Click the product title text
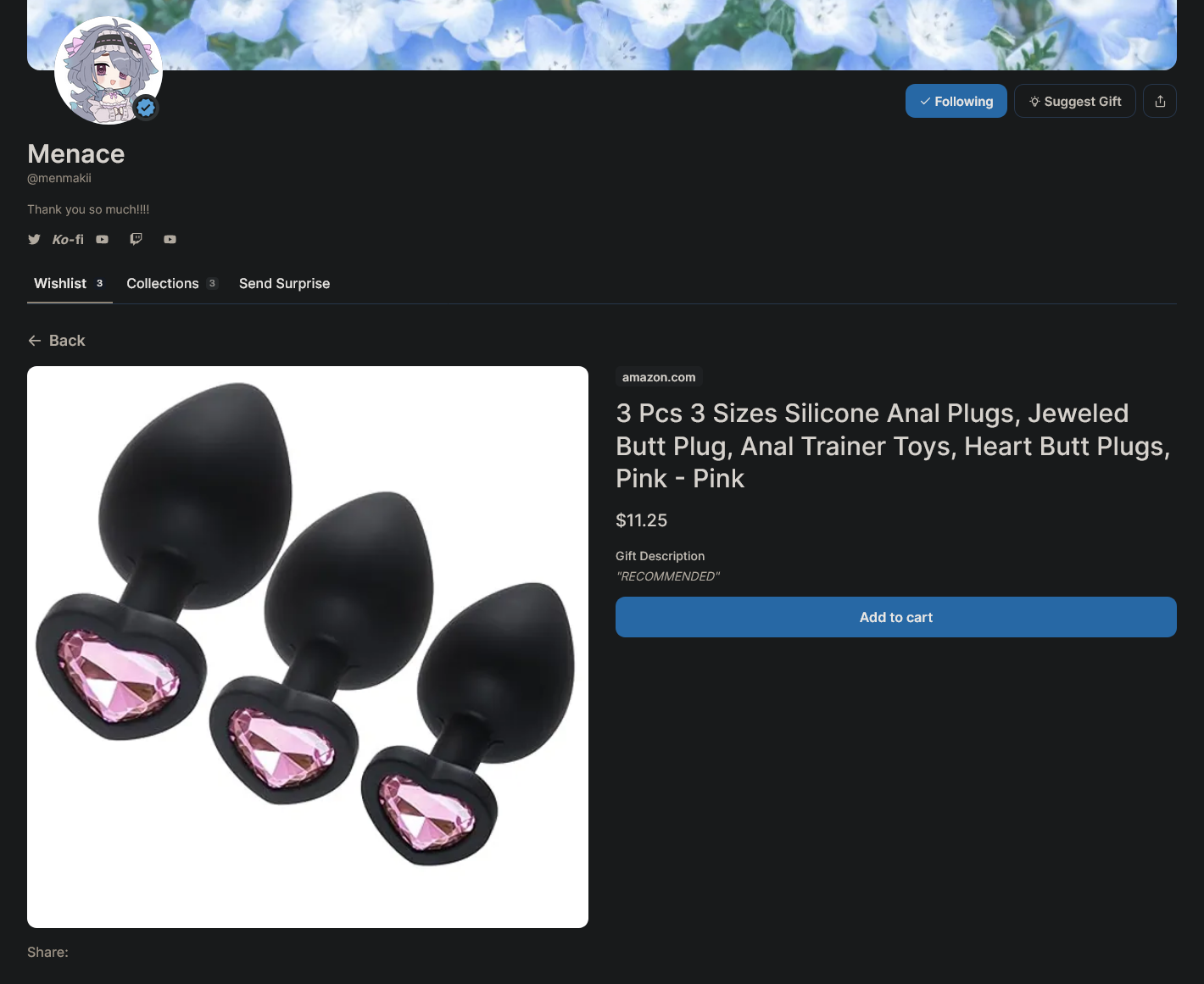Screen dimensions: 1204x984 893,446
